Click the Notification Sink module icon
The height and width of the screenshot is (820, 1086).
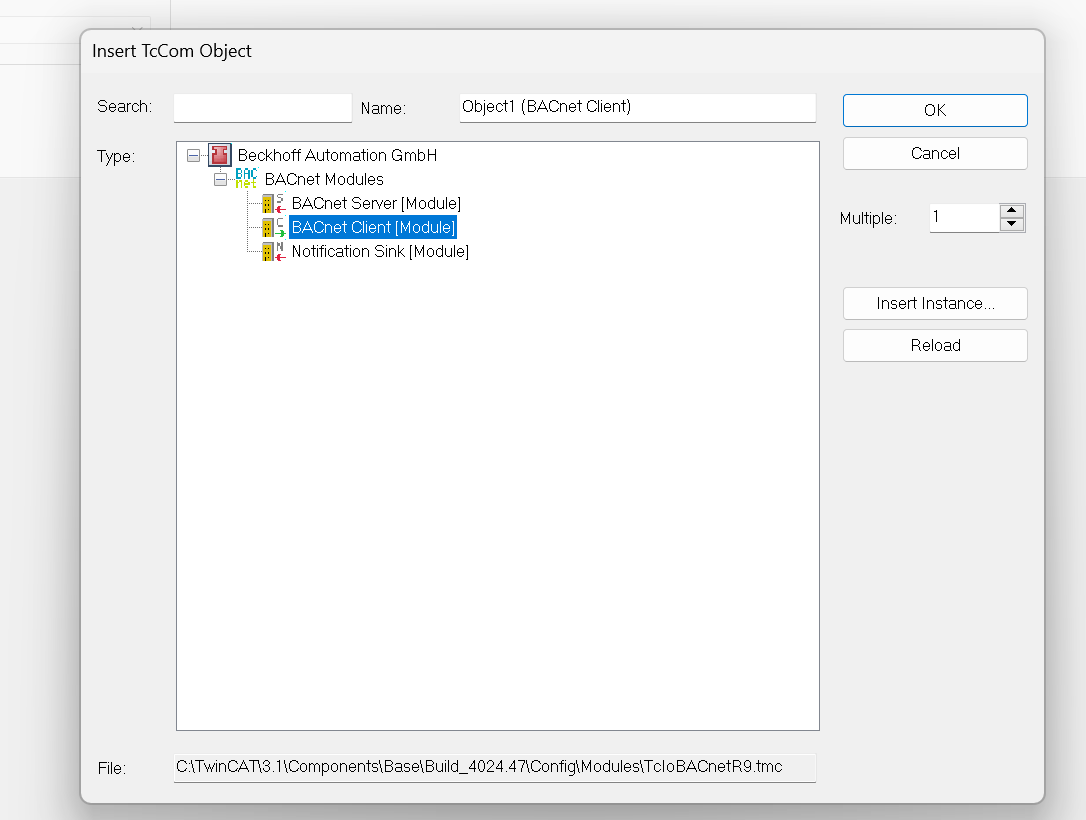point(274,251)
